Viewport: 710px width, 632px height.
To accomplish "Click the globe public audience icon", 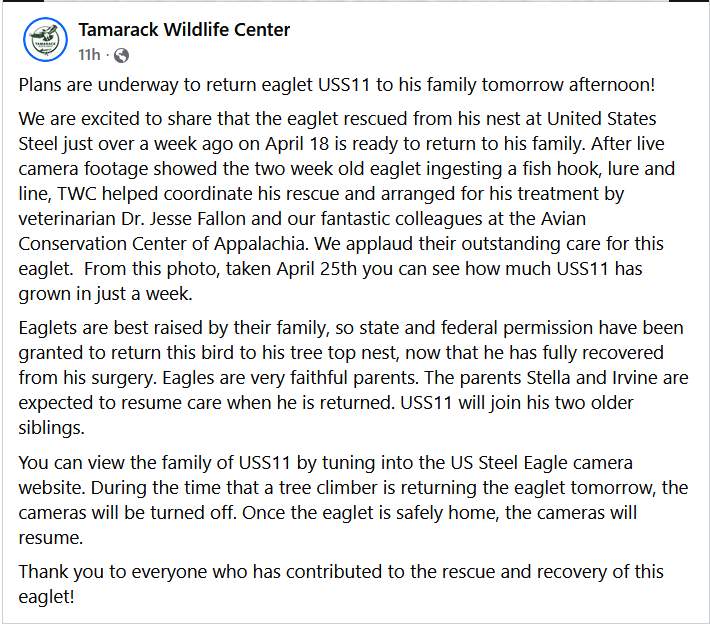I will tap(121, 55).
